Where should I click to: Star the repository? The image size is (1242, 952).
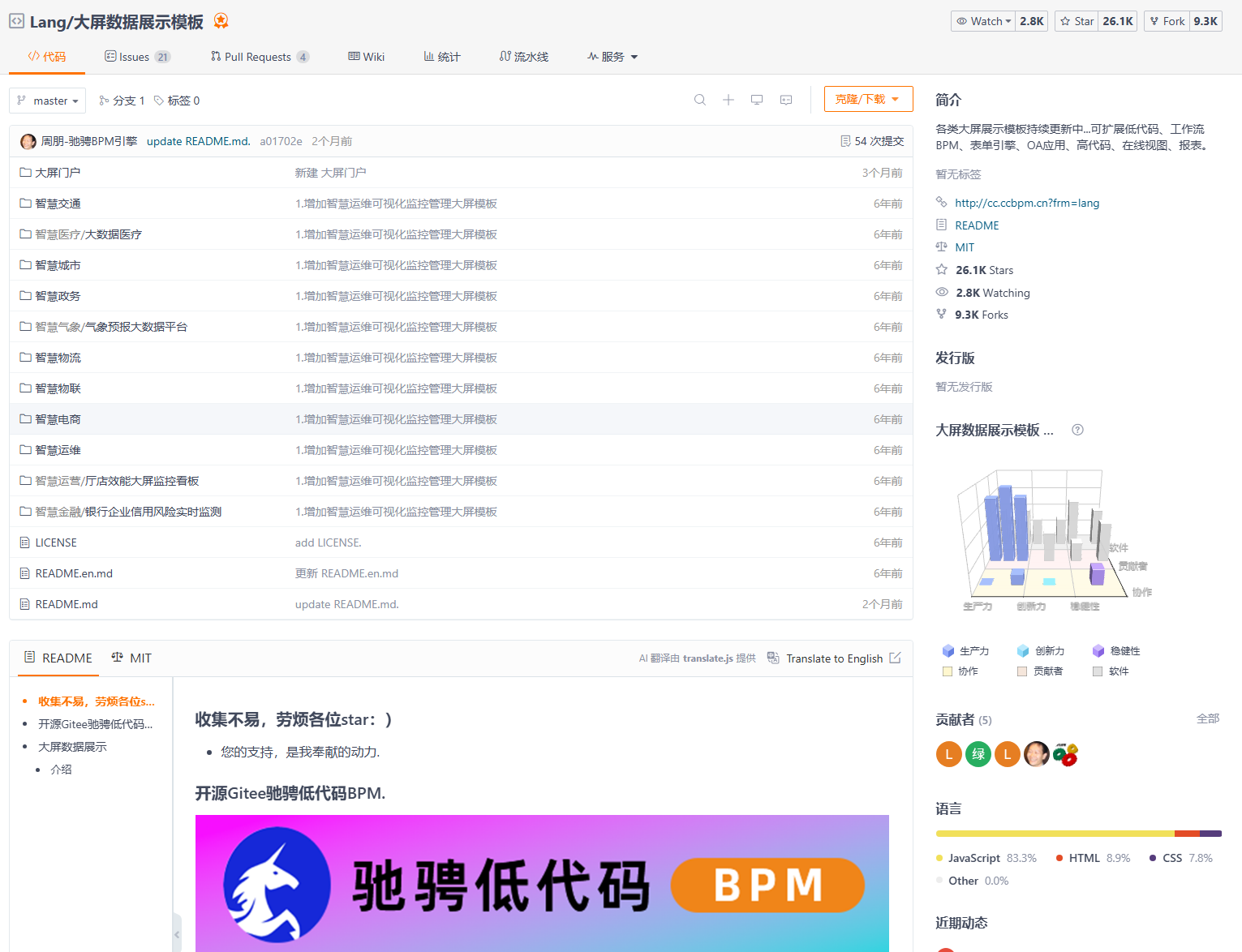click(x=1077, y=21)
